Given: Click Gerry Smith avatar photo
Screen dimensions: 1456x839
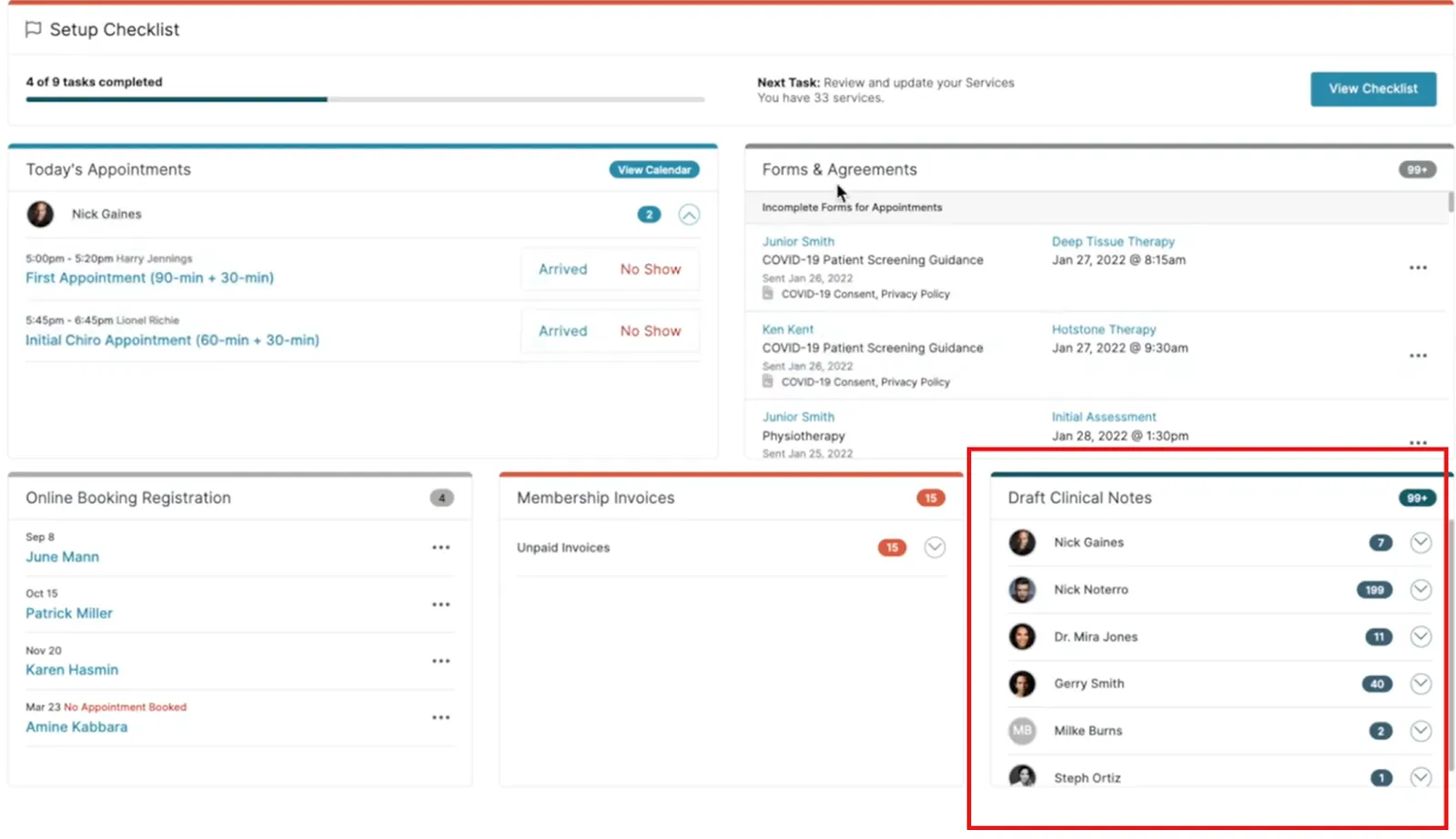Looking at the screenshot, I should tap(1022, 683).
